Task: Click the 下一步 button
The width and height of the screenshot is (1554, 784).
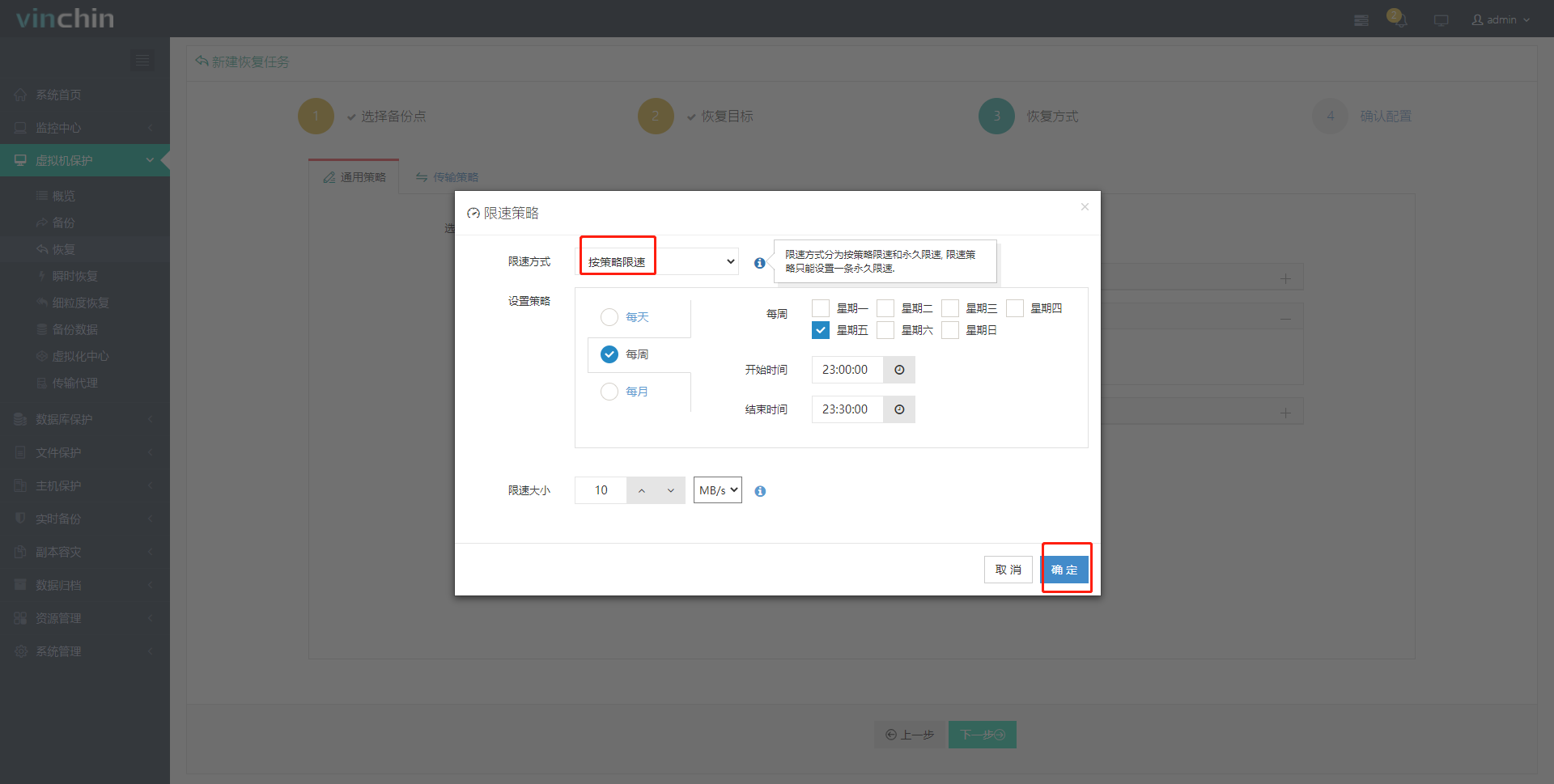Action: click(x=982, y=735)
